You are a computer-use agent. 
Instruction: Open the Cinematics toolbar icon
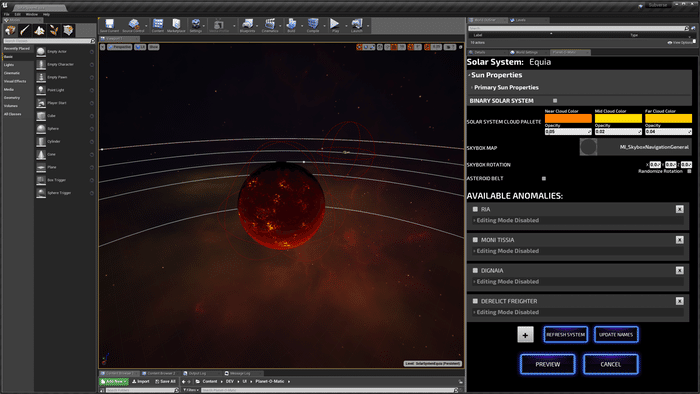point(270,24)
